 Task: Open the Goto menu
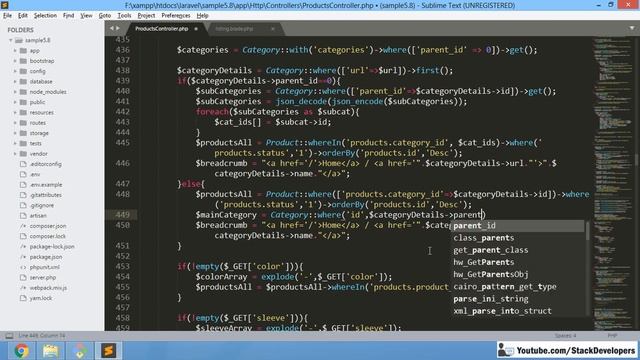(x=105, y=16)
